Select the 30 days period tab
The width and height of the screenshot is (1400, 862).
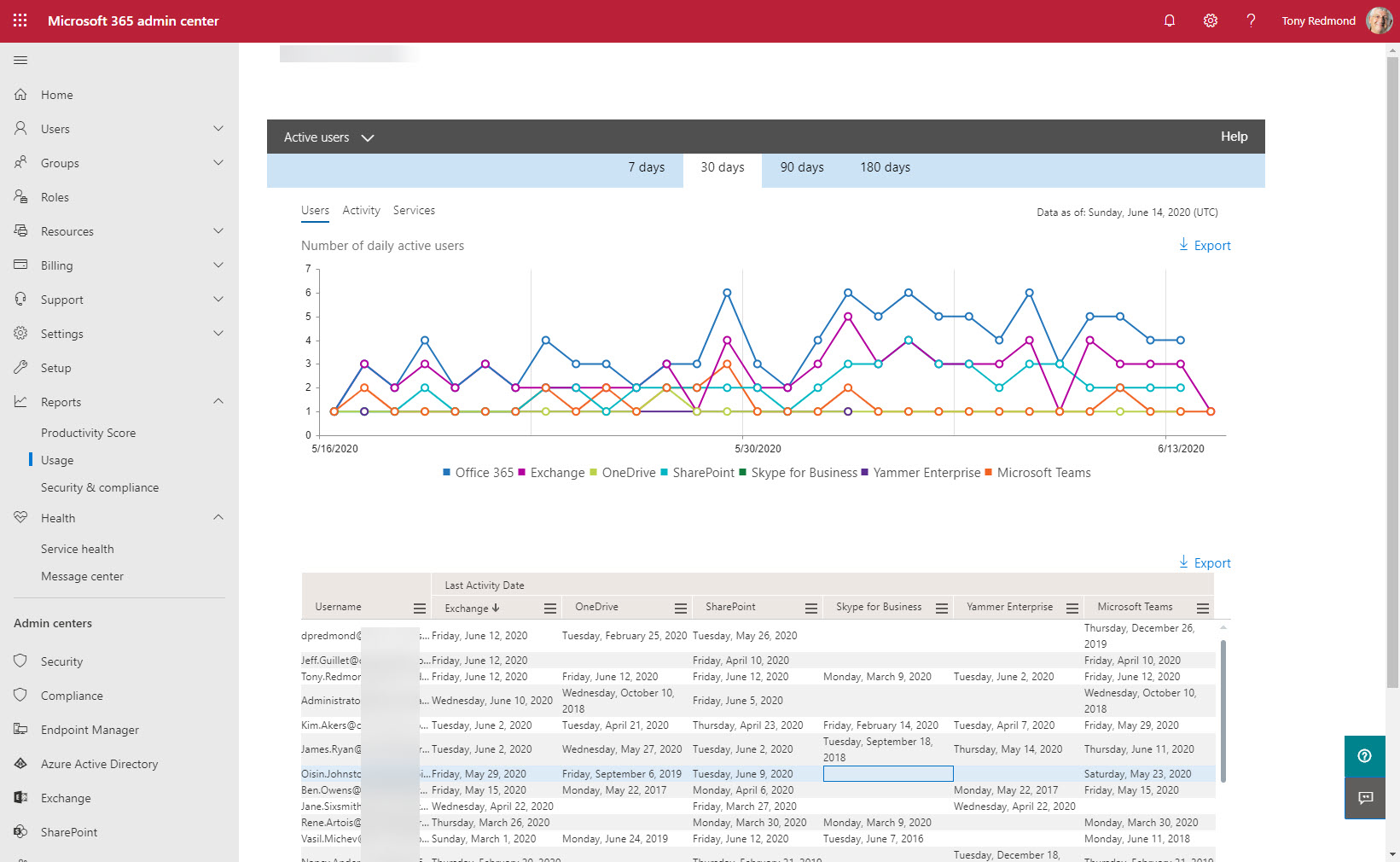pos(723,167)
